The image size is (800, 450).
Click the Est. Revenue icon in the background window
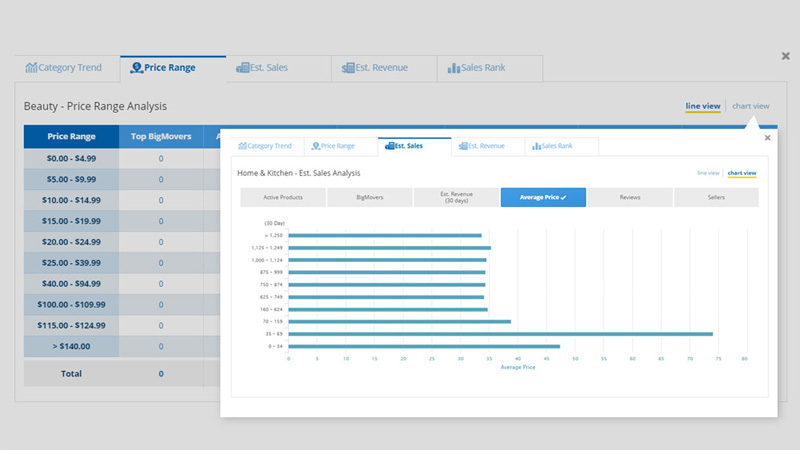coord(348,67)
